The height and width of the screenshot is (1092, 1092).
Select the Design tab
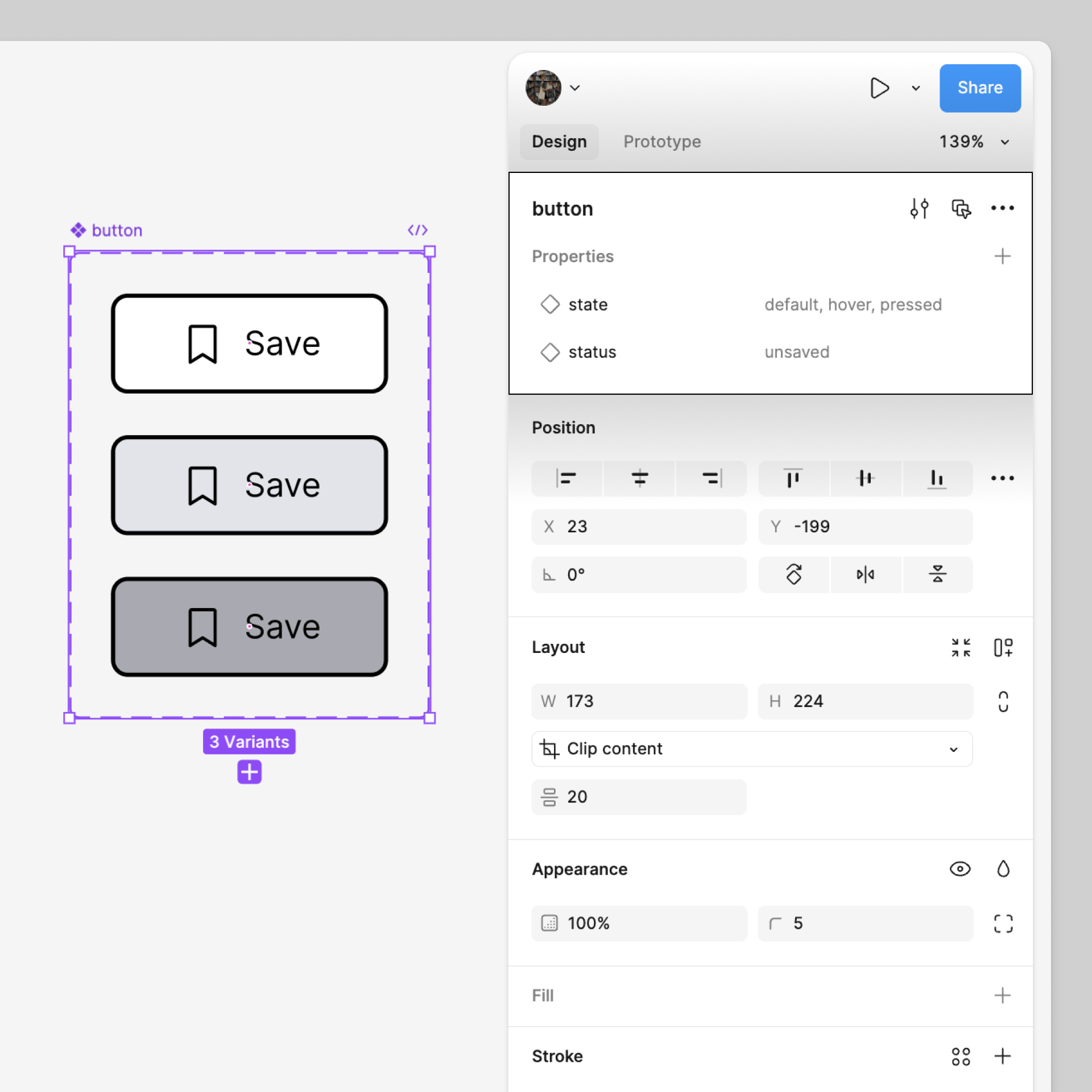pyautogui.click(x=559, y=142)
